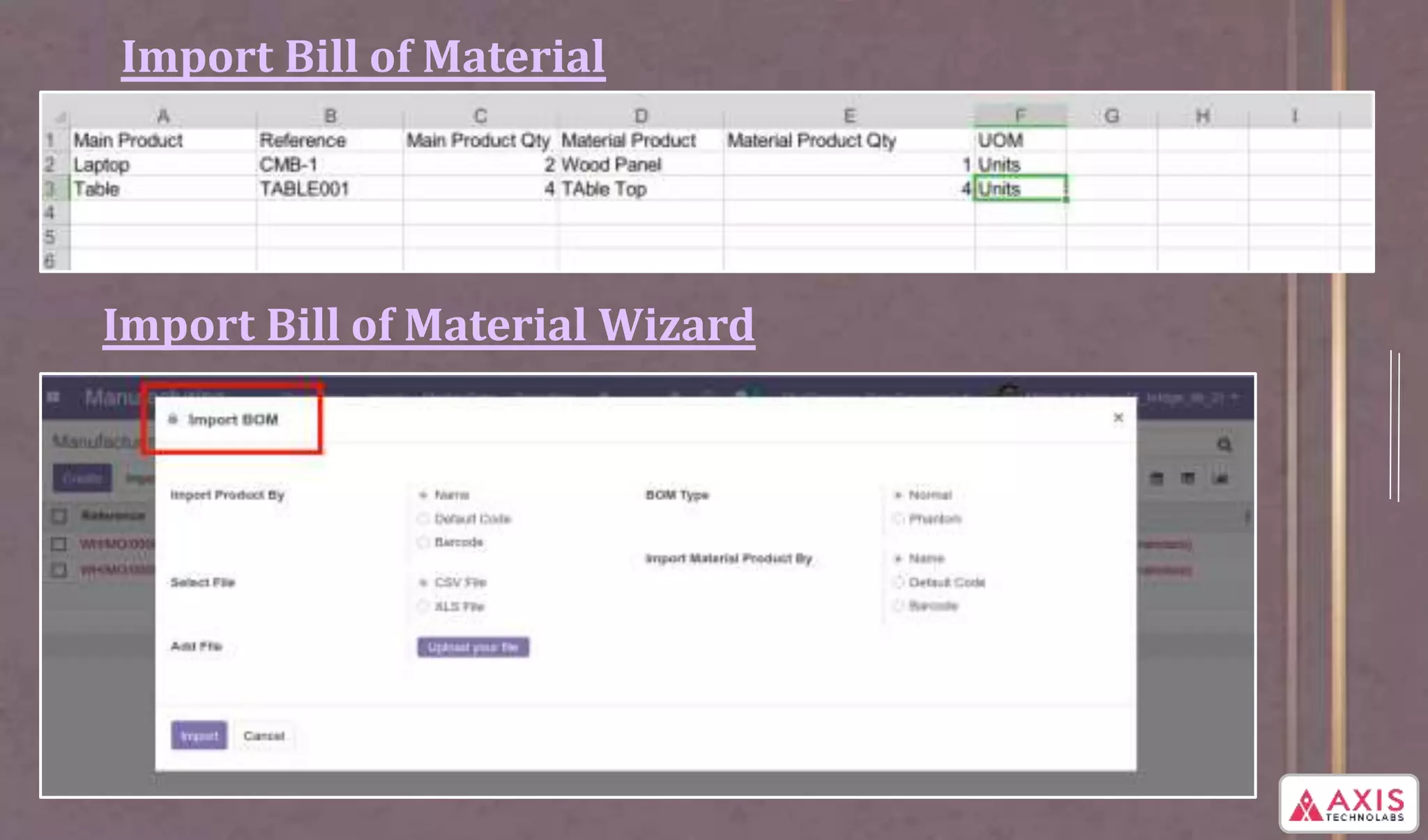Cancel the Import BOM wizard

(264, 735)
